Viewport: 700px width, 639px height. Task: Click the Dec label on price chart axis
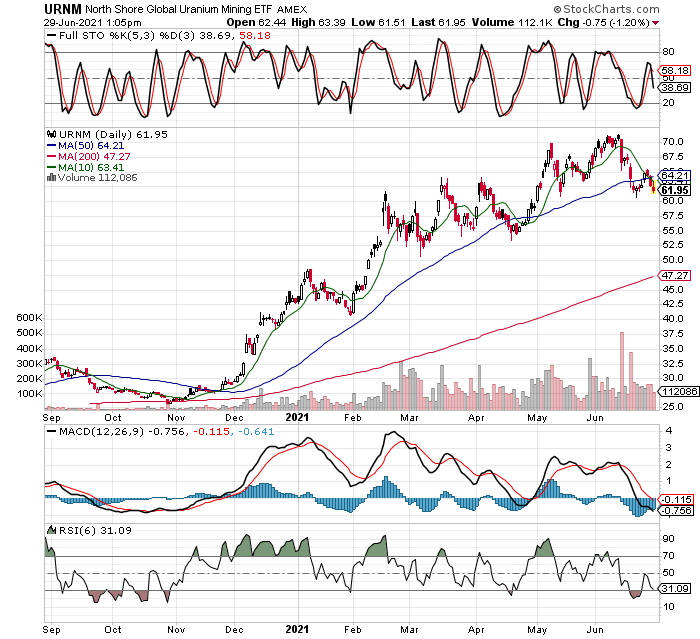pyautogui.click(x=234, y=418)
